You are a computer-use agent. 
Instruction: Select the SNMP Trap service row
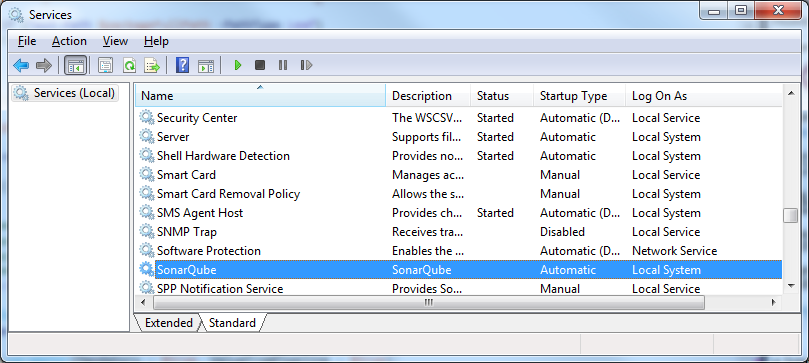point(459,232)
